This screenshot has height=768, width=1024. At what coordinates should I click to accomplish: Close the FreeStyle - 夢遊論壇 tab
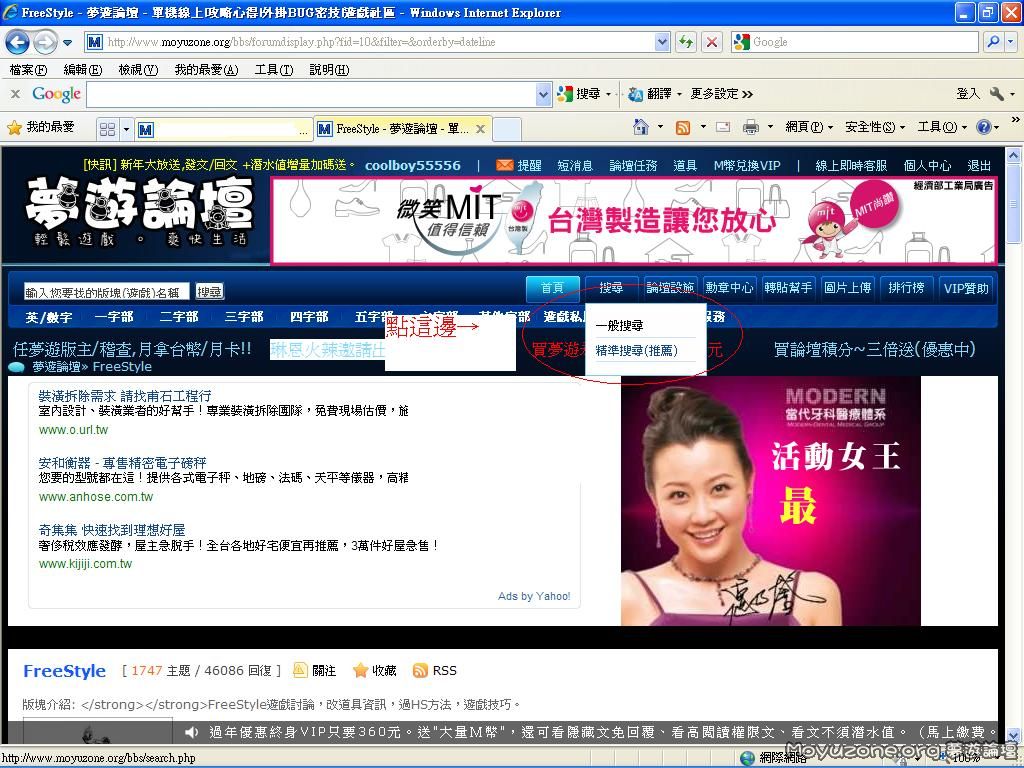(x=480, y=129)
